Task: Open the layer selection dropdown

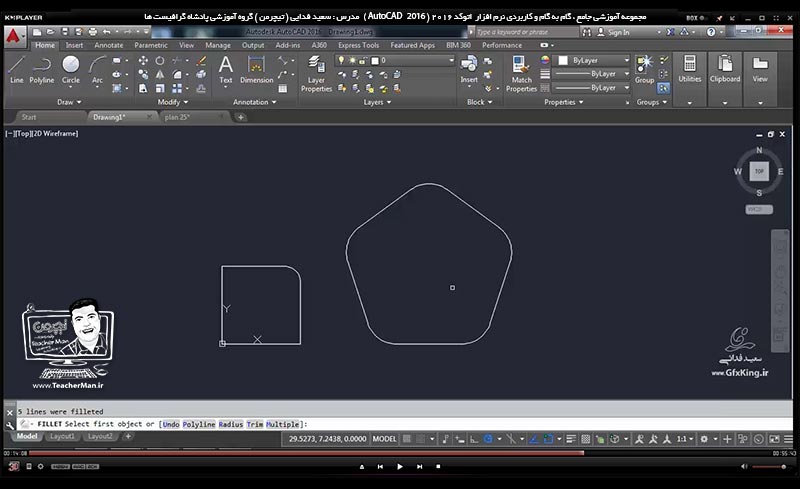Action: (451, 61)
